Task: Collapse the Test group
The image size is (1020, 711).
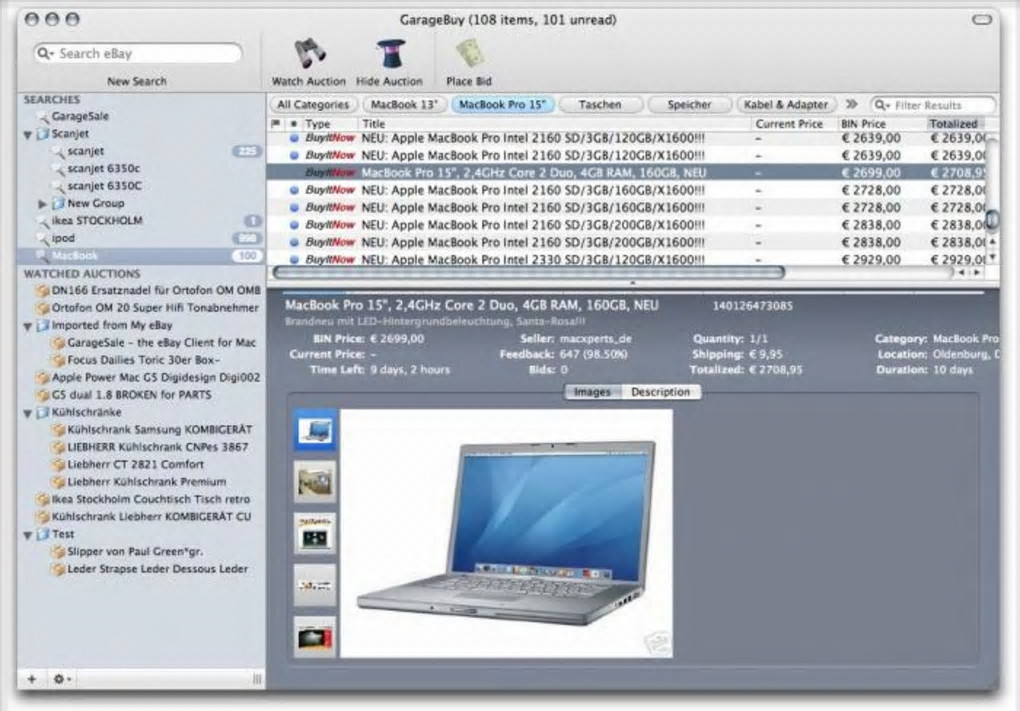Action: (28, 535)
